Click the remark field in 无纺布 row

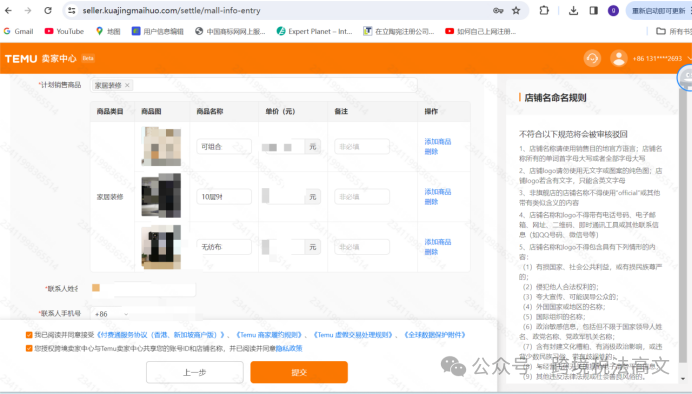click(362, 247)
